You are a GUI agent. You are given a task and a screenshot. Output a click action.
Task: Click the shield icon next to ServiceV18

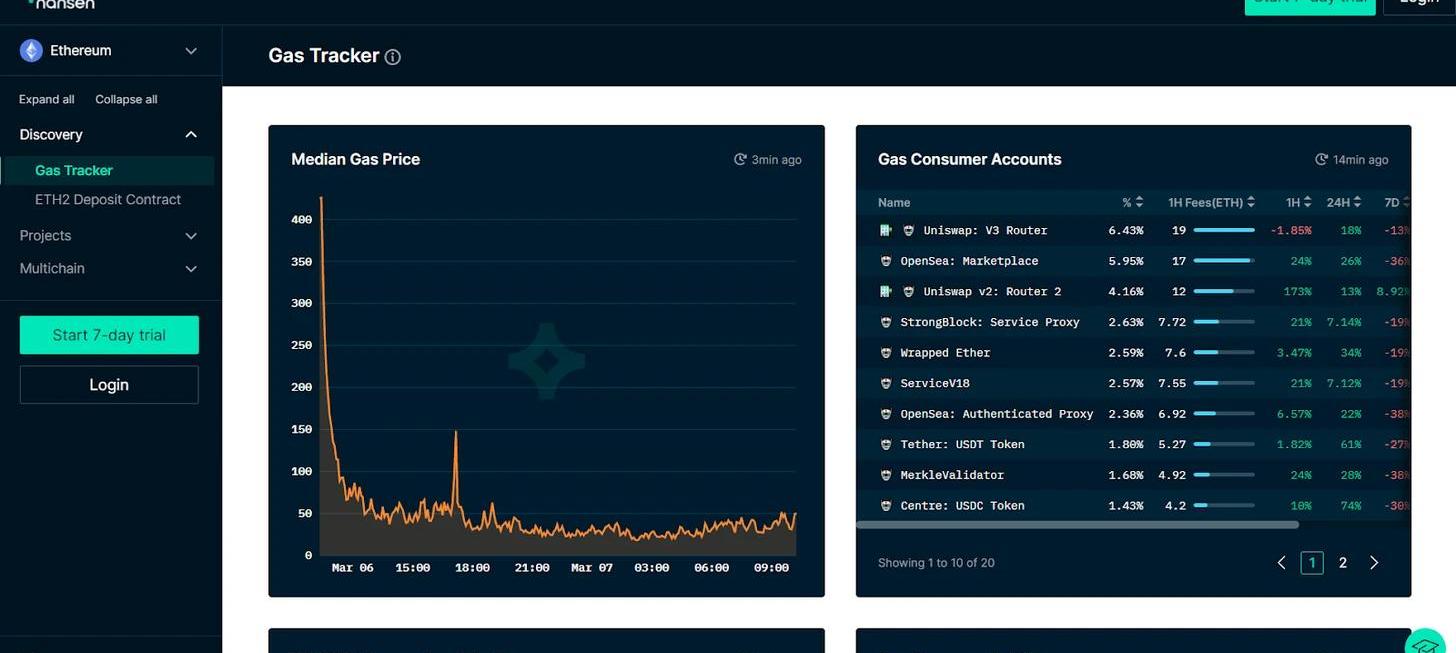886,383
